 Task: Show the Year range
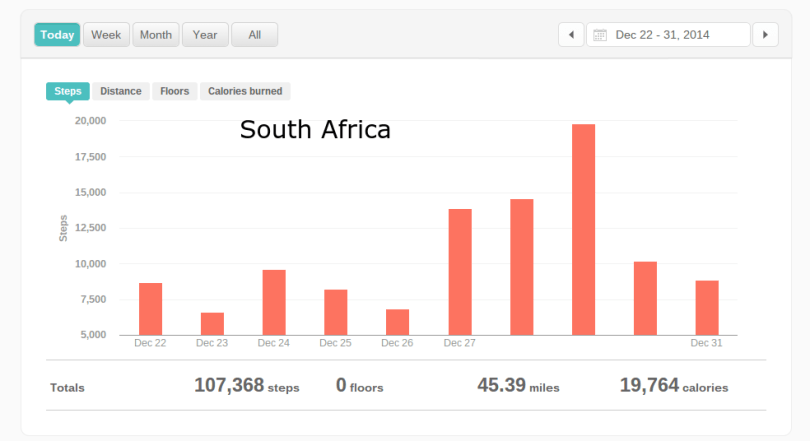[205, 35]
